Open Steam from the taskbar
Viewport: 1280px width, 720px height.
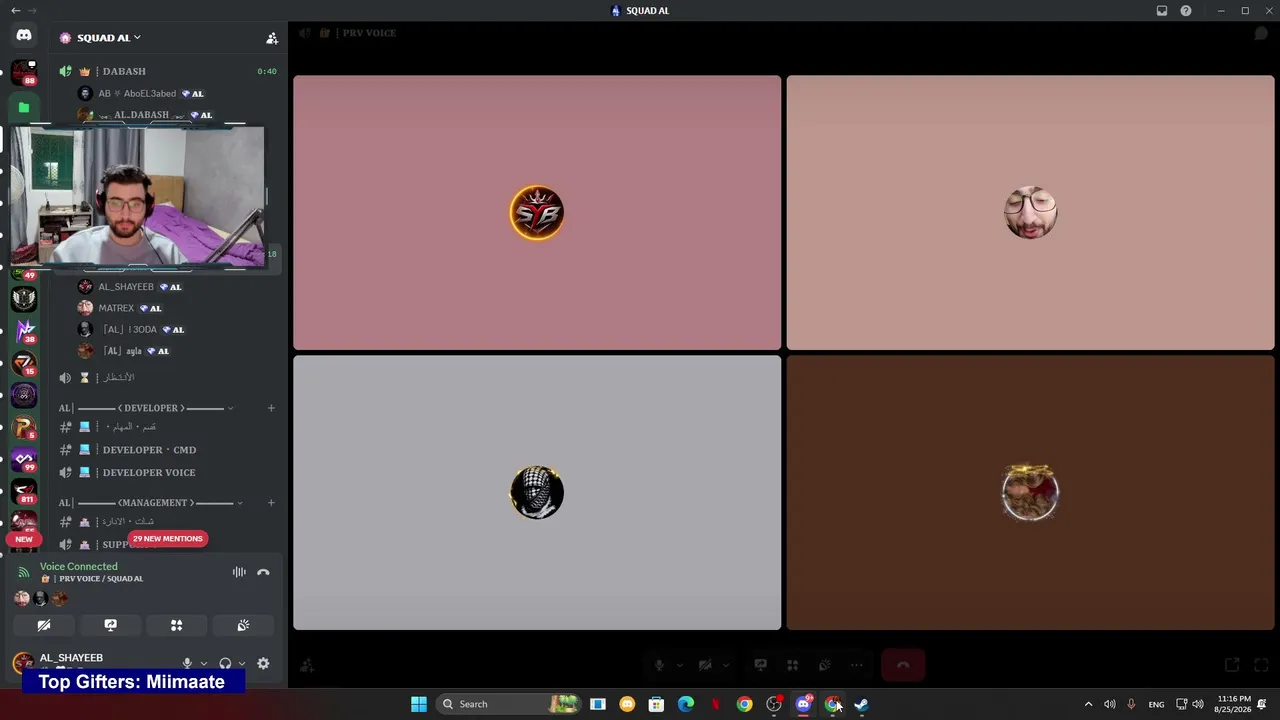861,704
